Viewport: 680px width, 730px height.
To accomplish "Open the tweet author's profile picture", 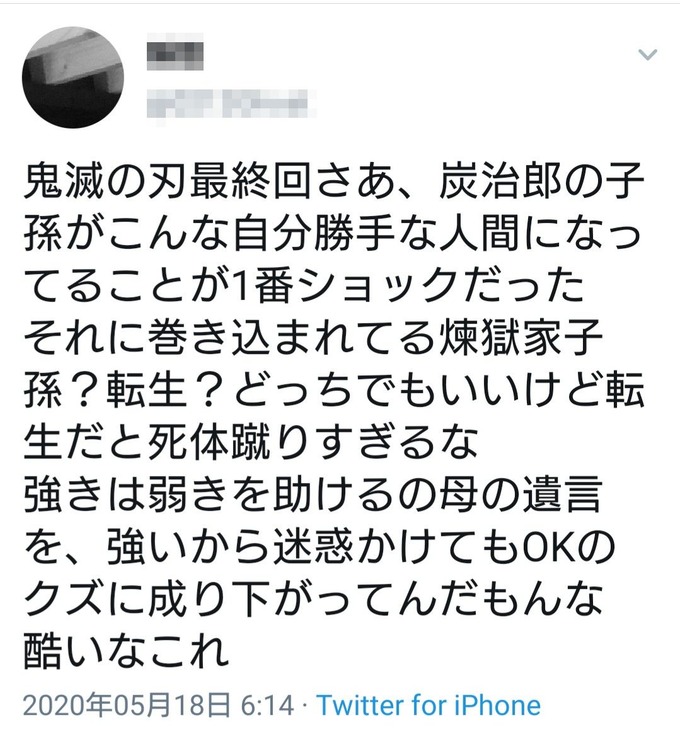I will pyautogui.click(x=73, y=77).
